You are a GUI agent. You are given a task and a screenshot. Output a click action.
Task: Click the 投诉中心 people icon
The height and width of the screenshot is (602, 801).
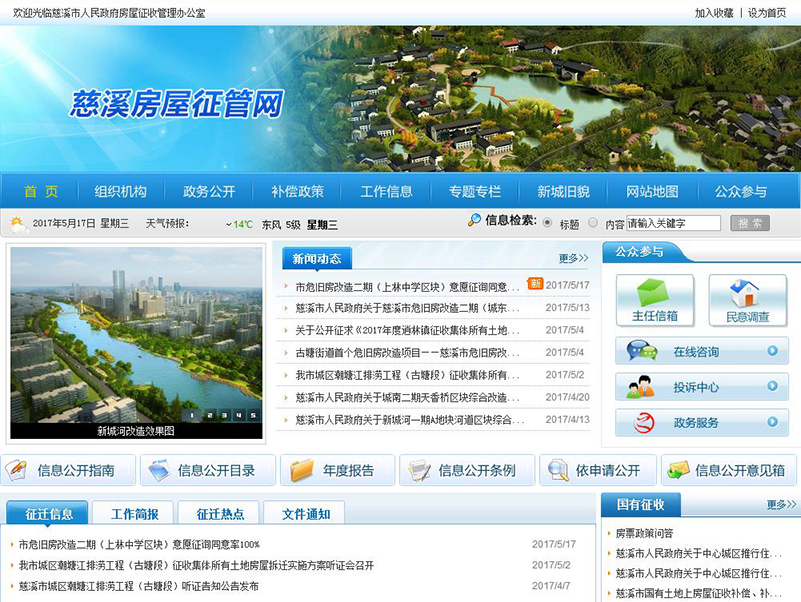click(642, 387)
